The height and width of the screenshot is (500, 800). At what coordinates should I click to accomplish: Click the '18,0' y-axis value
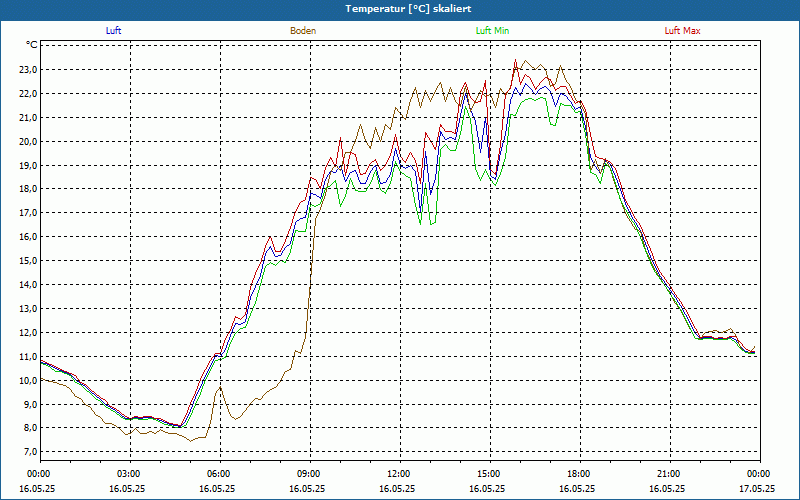click(28, 189)
